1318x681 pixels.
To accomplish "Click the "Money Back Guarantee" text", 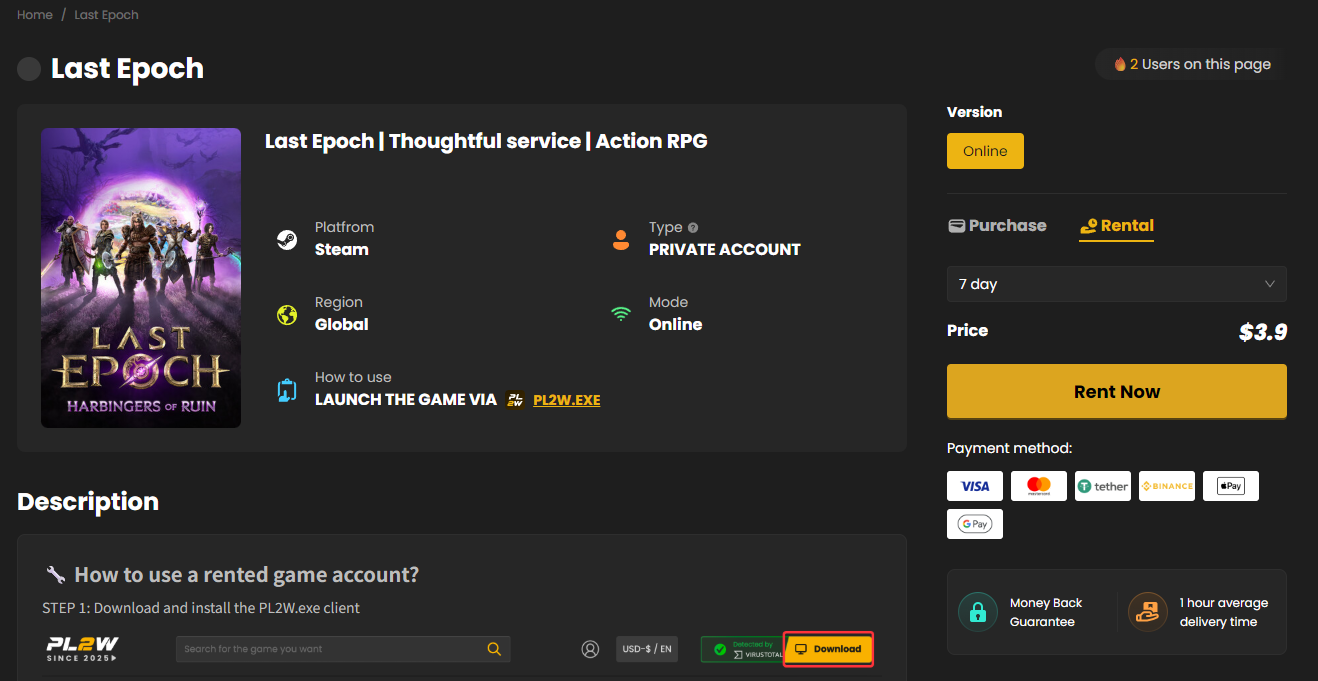I will (x=1046, y=612).
